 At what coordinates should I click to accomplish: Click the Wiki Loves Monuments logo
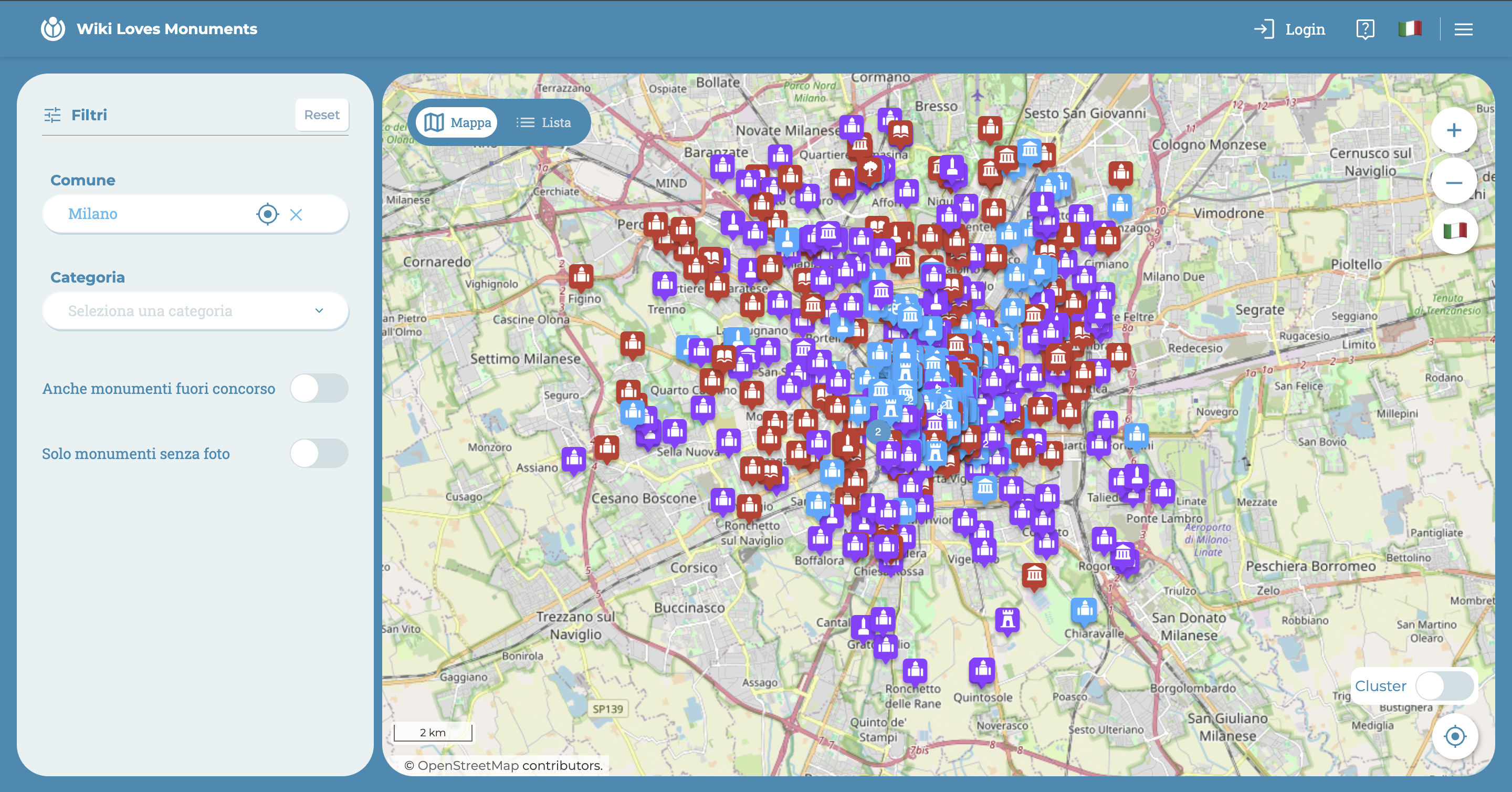point(53,28)
